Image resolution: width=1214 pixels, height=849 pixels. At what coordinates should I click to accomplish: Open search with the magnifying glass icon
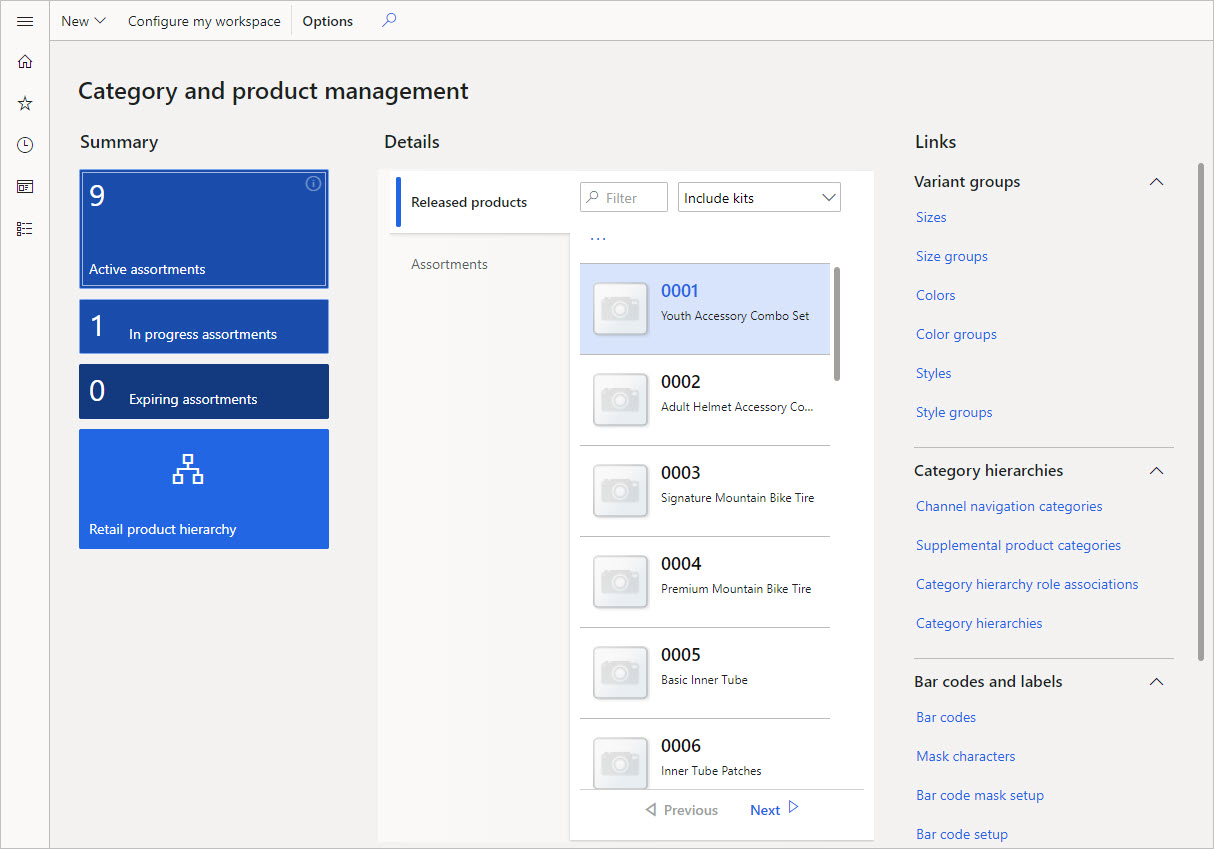[x=389, y=20]
